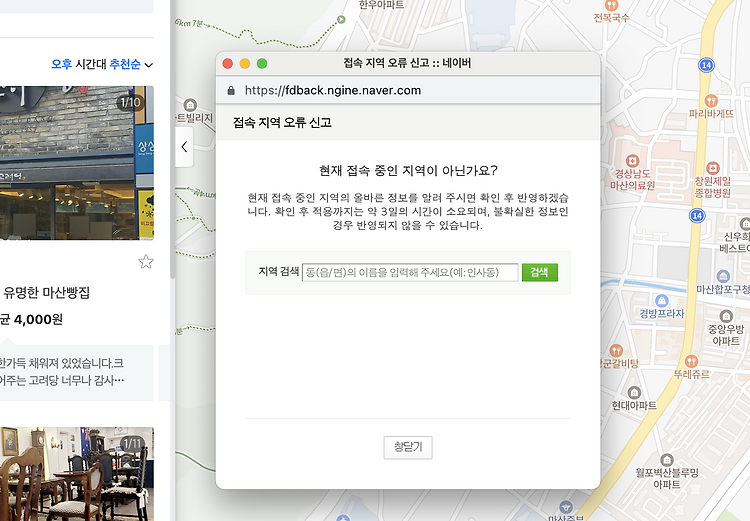
Task: Click the 창닫기 close window button
Action: pos(408,447)
